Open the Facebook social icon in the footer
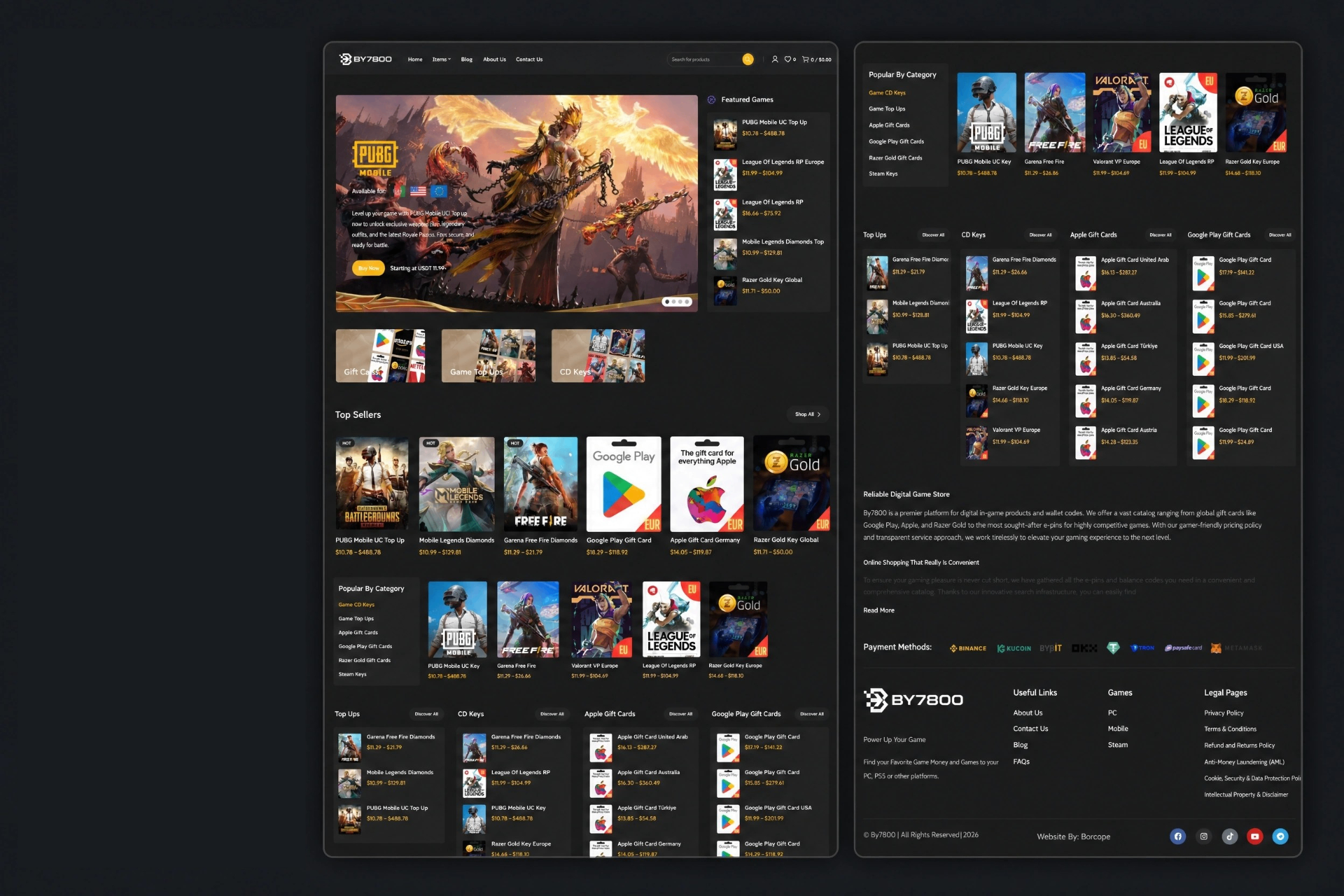The image size is (1344, 896). click(x=1178, y=836)
